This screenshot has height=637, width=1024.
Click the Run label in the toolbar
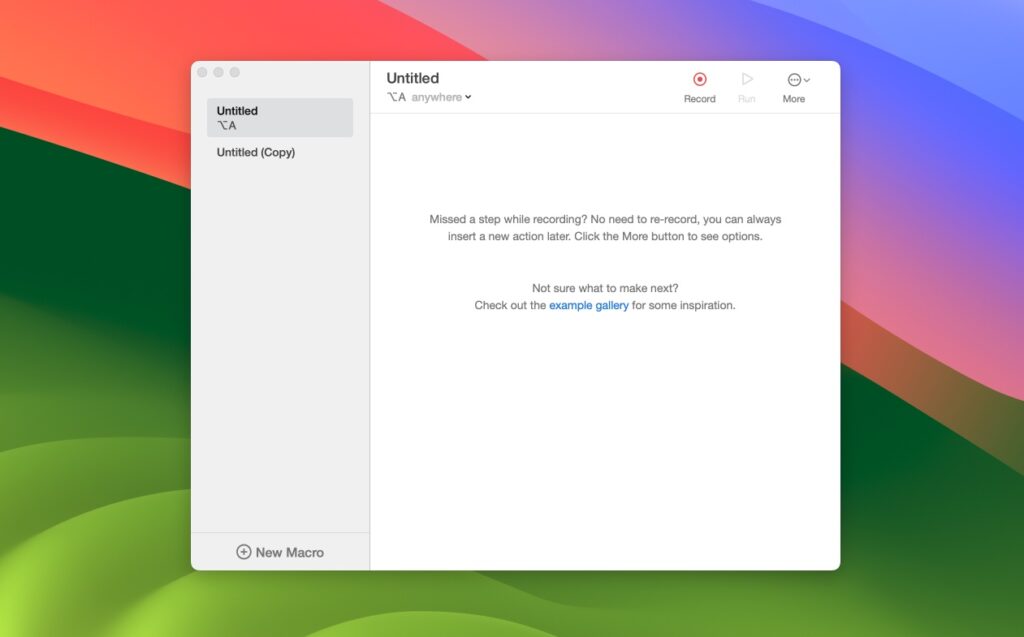point(747,98)
